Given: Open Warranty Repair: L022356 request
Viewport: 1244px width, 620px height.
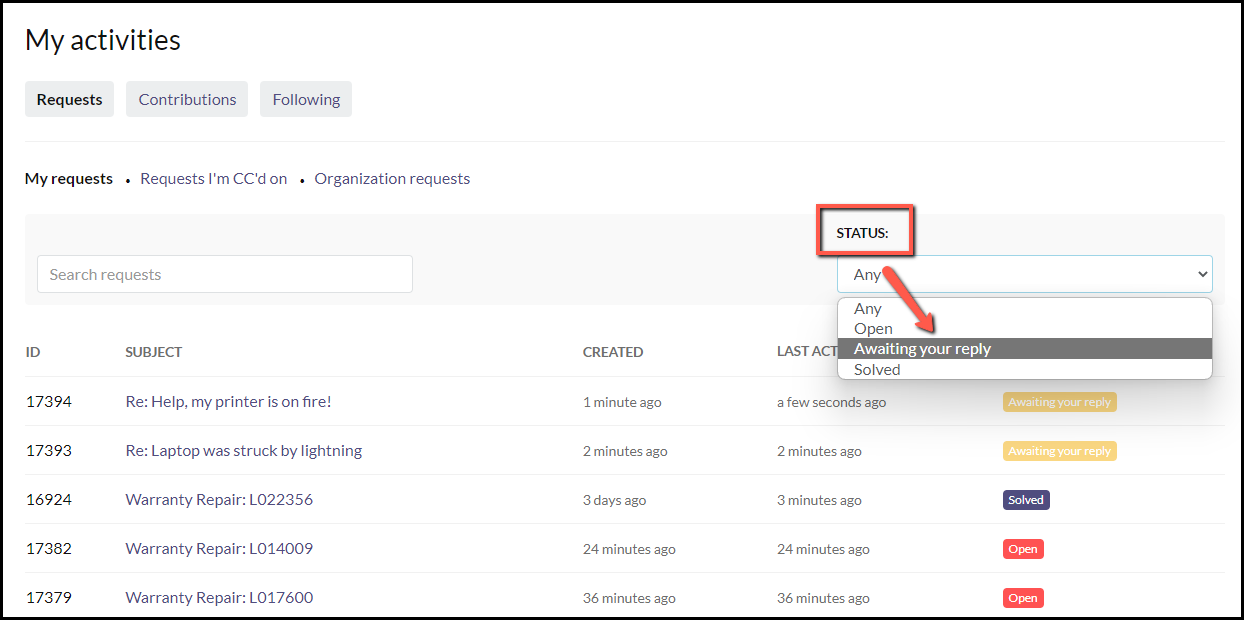Looking at the screenshot, I should [219, 500].
